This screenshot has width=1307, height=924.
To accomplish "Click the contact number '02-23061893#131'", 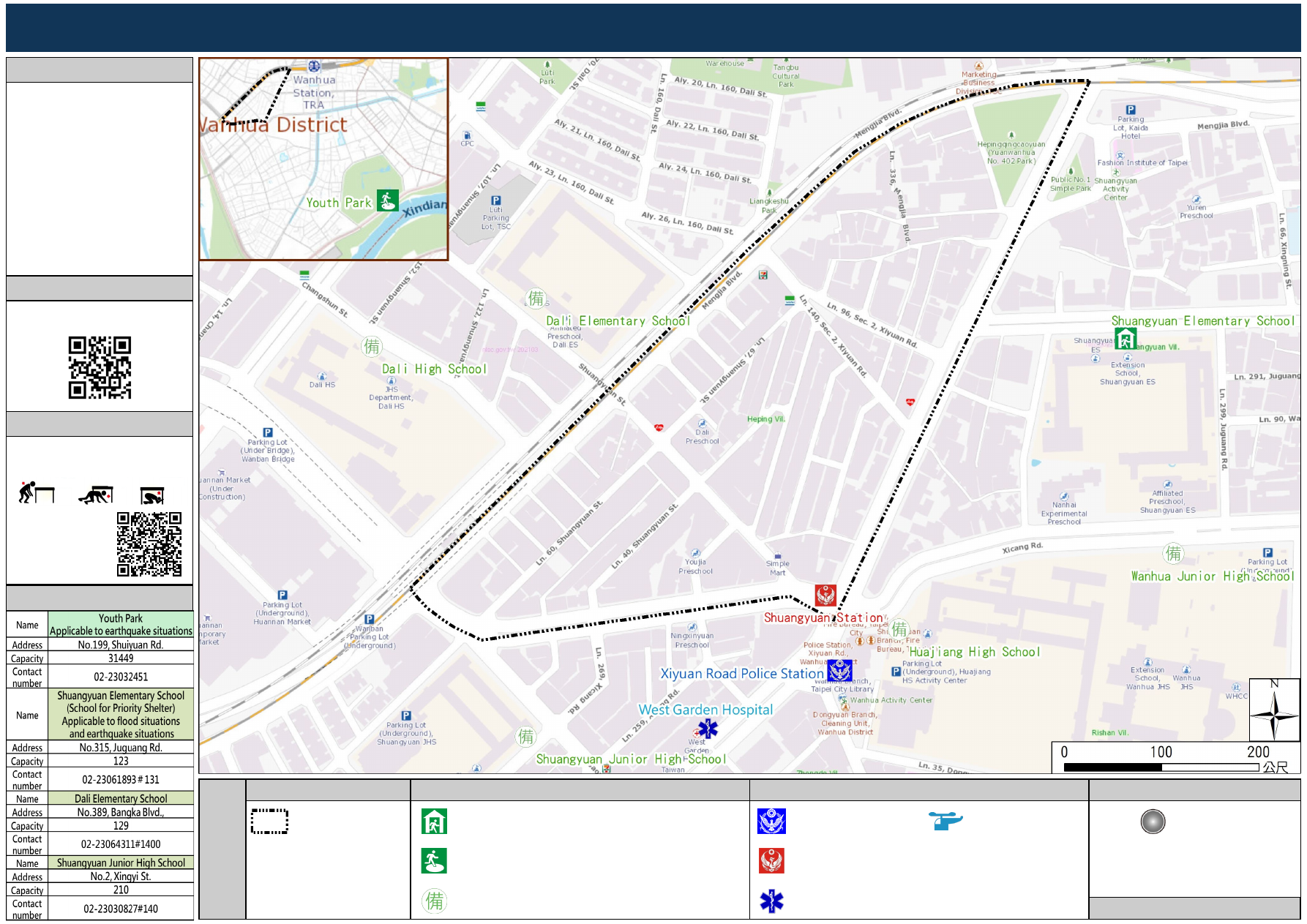I will coord(121,780).
